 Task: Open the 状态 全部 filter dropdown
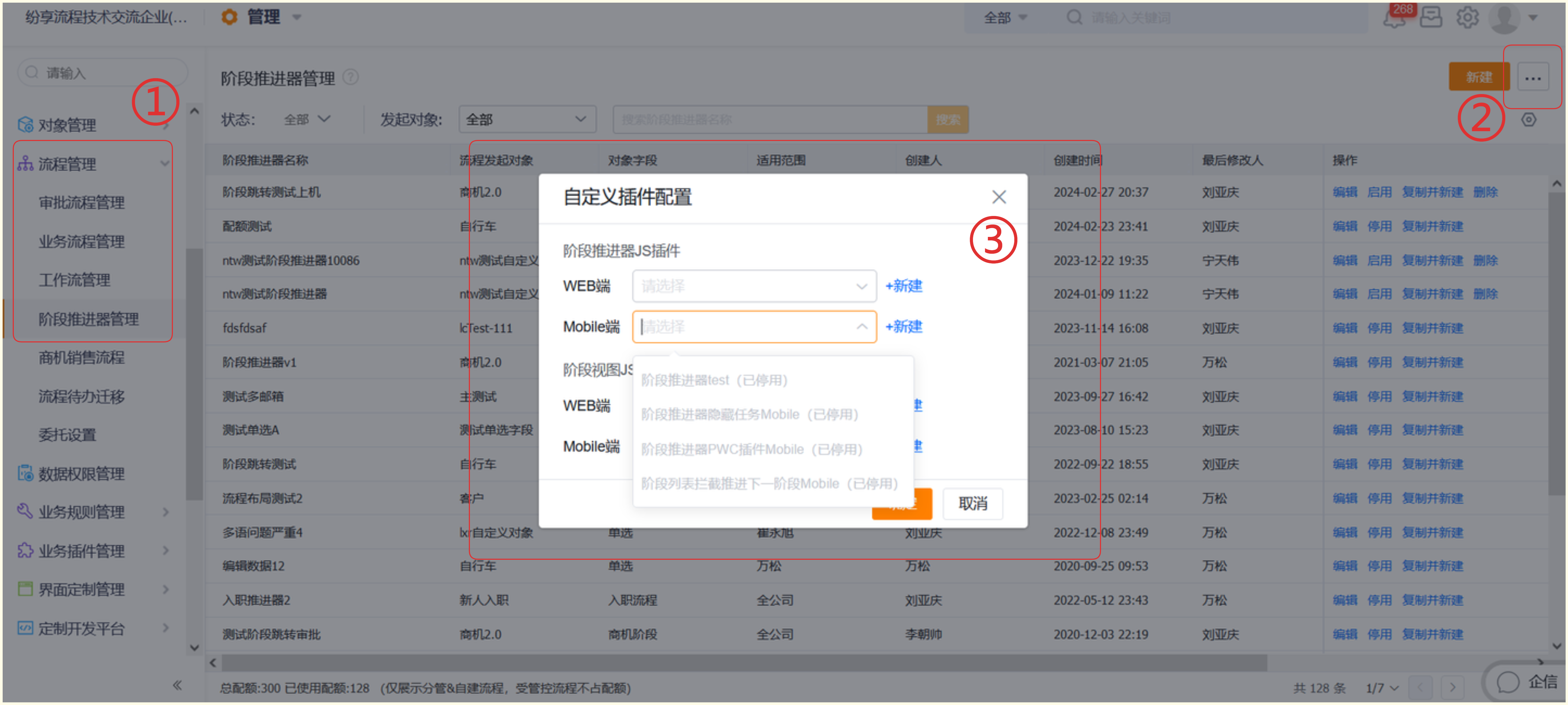coord(307,119)
